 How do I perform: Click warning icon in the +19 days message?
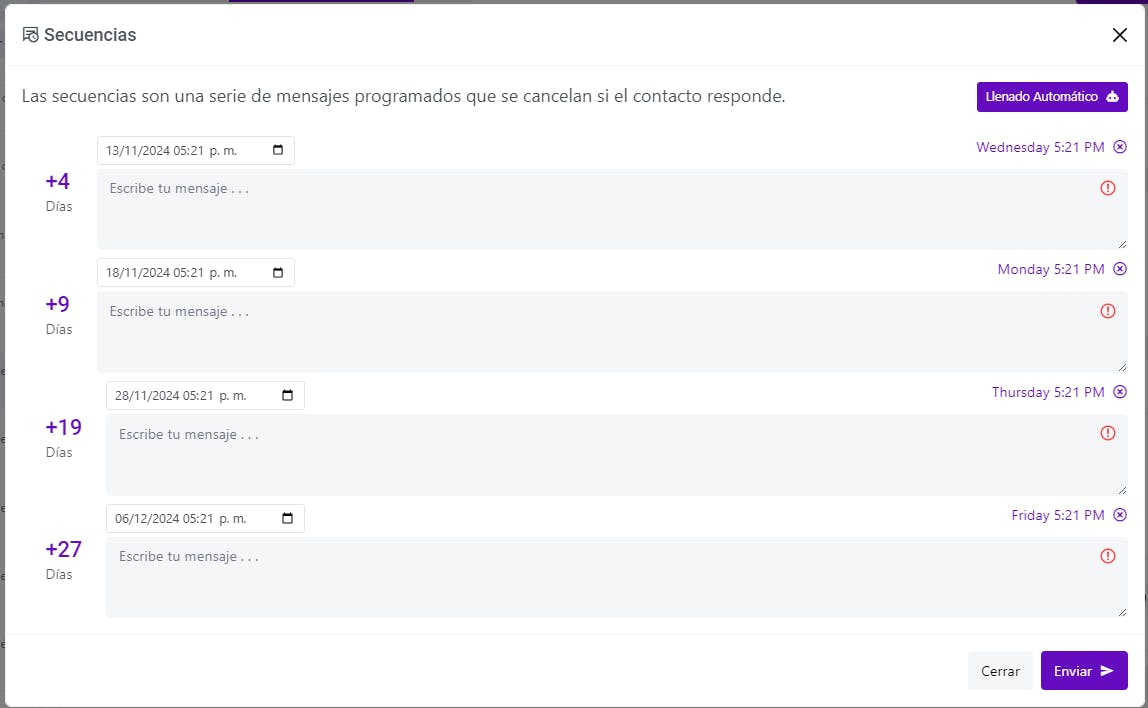point(1108,433)
